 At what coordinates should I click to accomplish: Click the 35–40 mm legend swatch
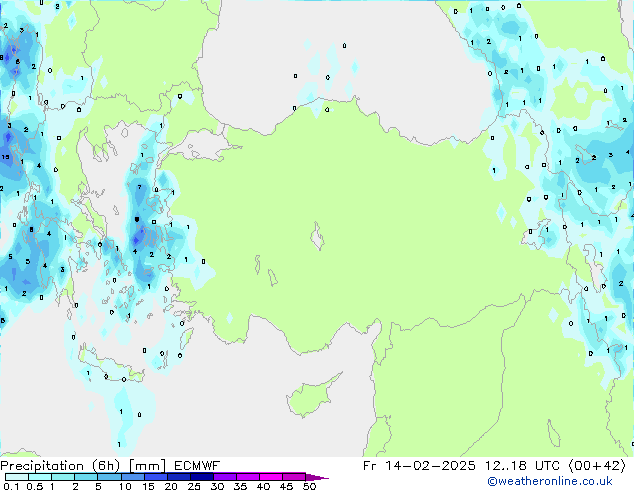tap(247, 477)
